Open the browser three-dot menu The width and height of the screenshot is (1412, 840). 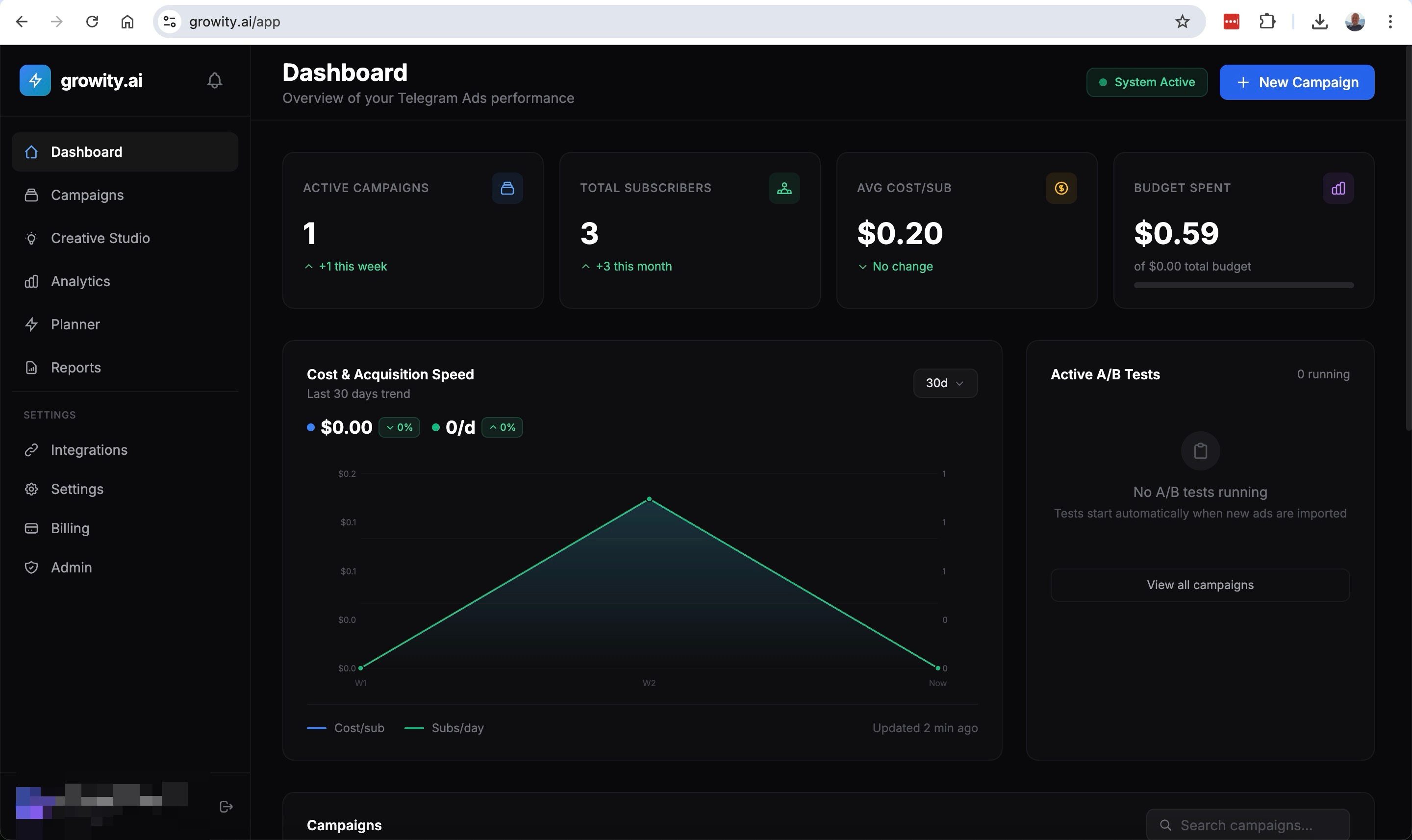click(x=1390, y=22)
